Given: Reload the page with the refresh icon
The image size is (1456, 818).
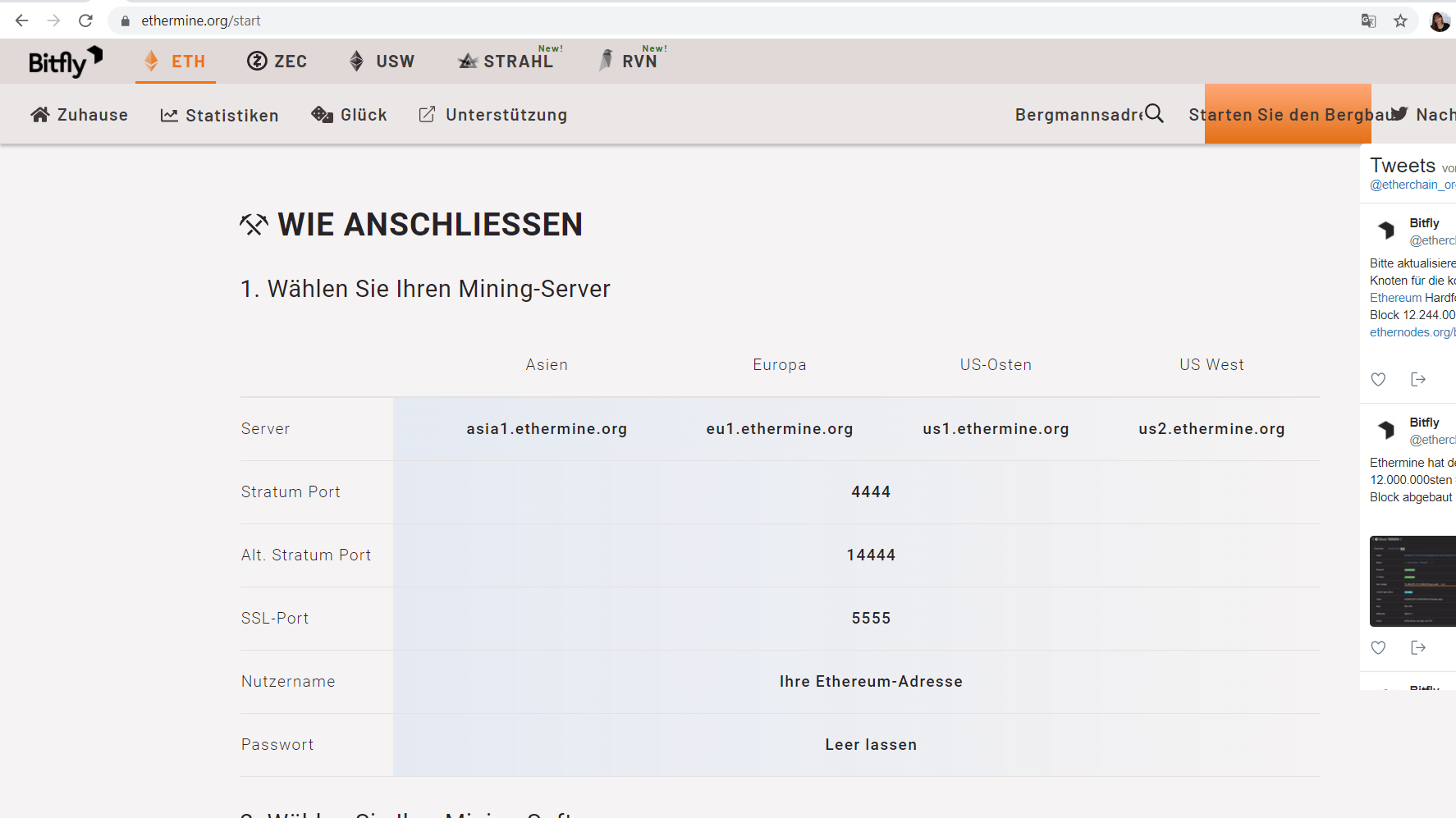Looking at the screenshot, I should click(85, 21).
